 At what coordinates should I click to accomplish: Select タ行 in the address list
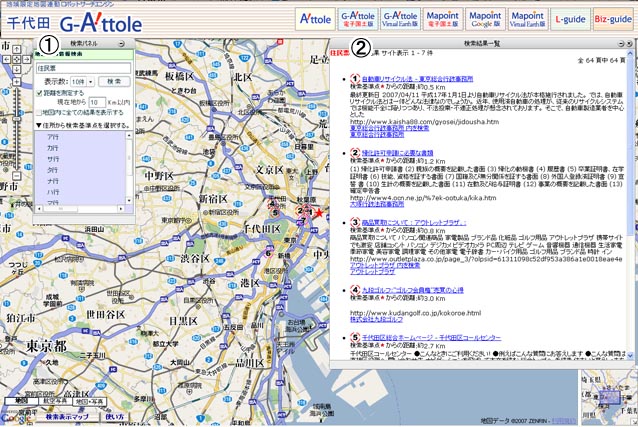click(53, 170)
